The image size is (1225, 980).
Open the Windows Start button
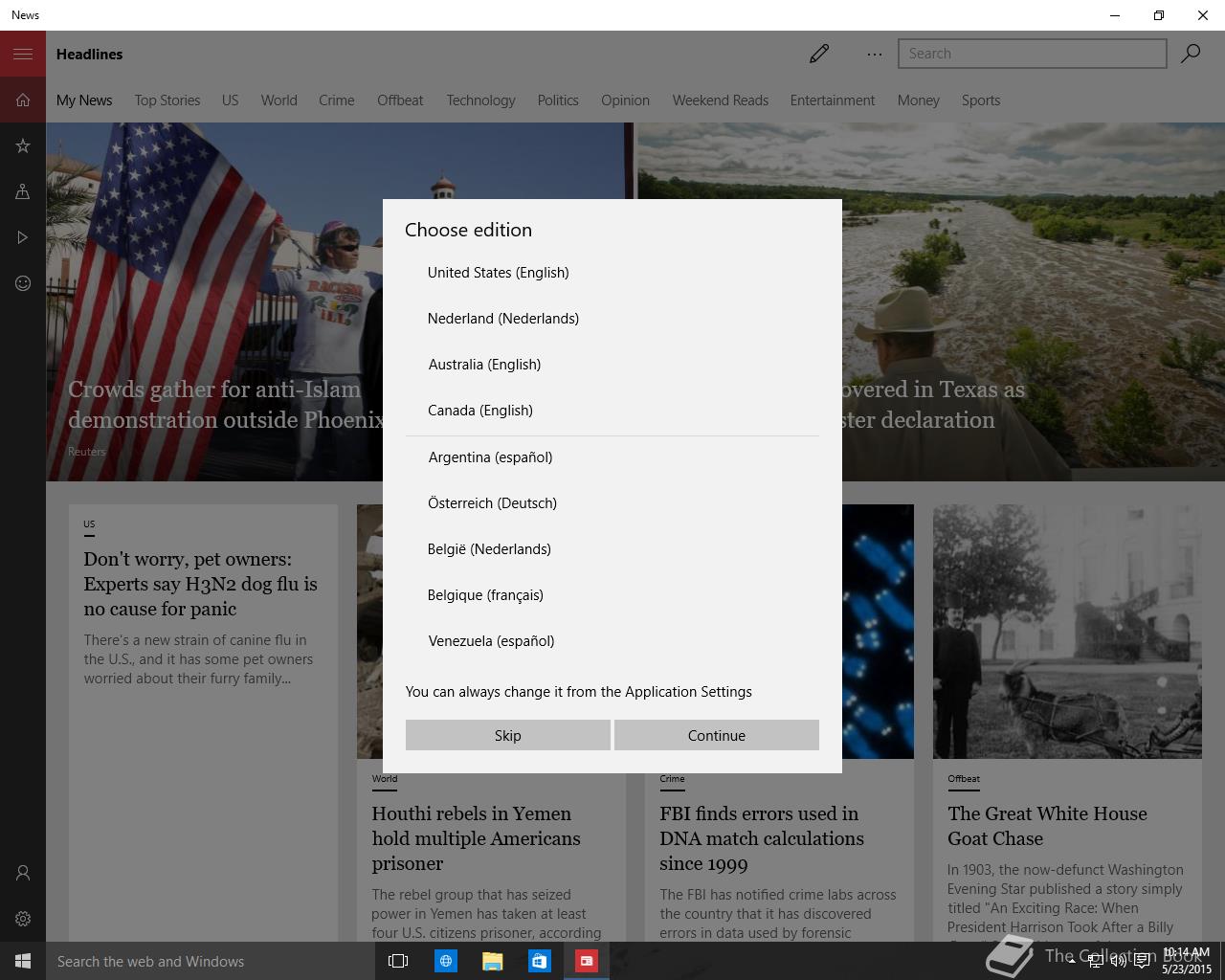pos(23,961)
